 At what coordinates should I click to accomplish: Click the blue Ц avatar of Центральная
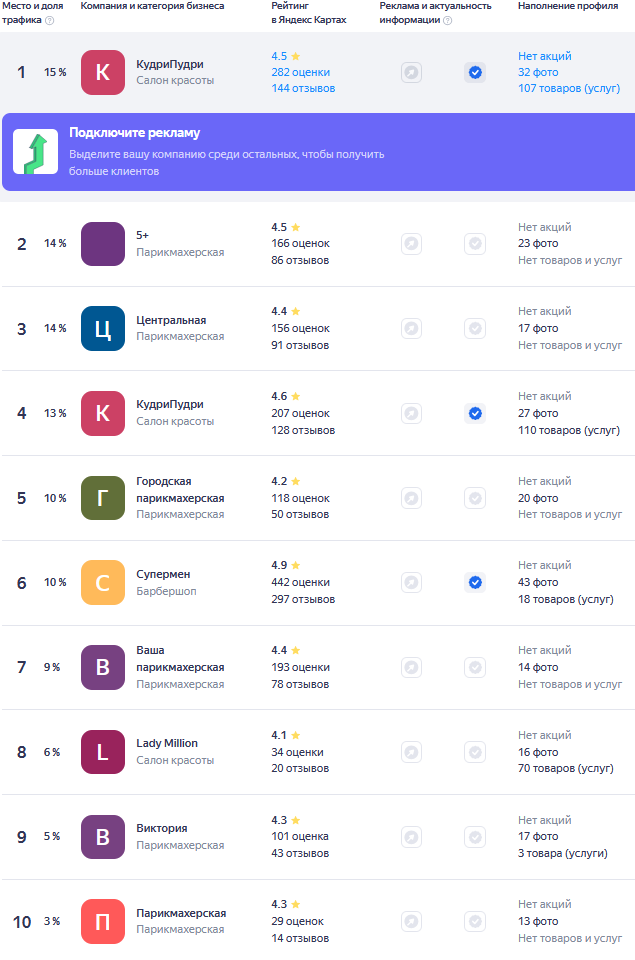103,329
